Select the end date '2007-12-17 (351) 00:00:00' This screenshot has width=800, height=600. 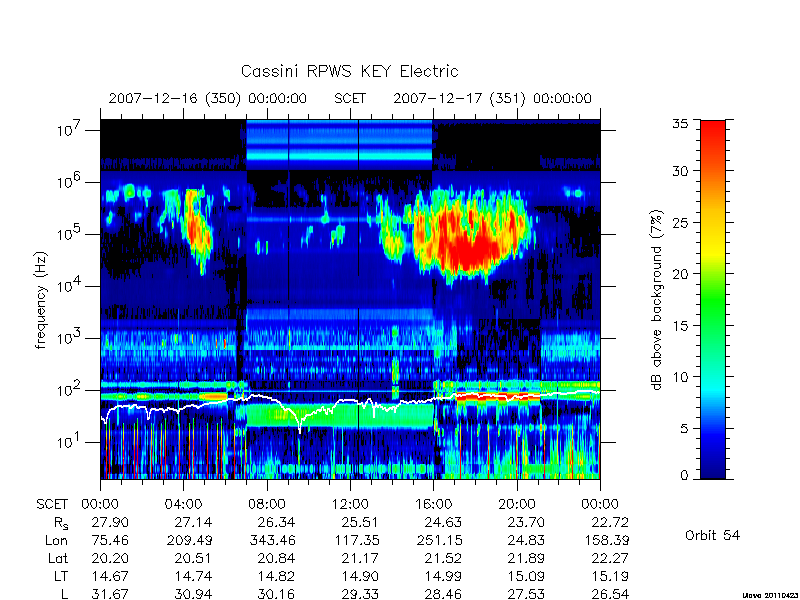[492, 98]
